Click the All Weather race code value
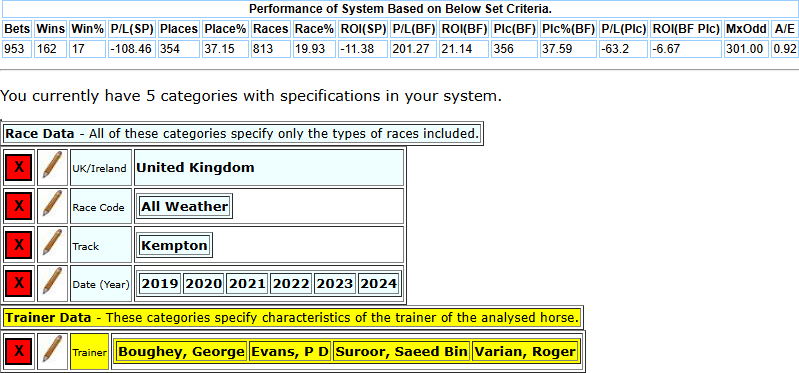799x373 pixels. 184,206
